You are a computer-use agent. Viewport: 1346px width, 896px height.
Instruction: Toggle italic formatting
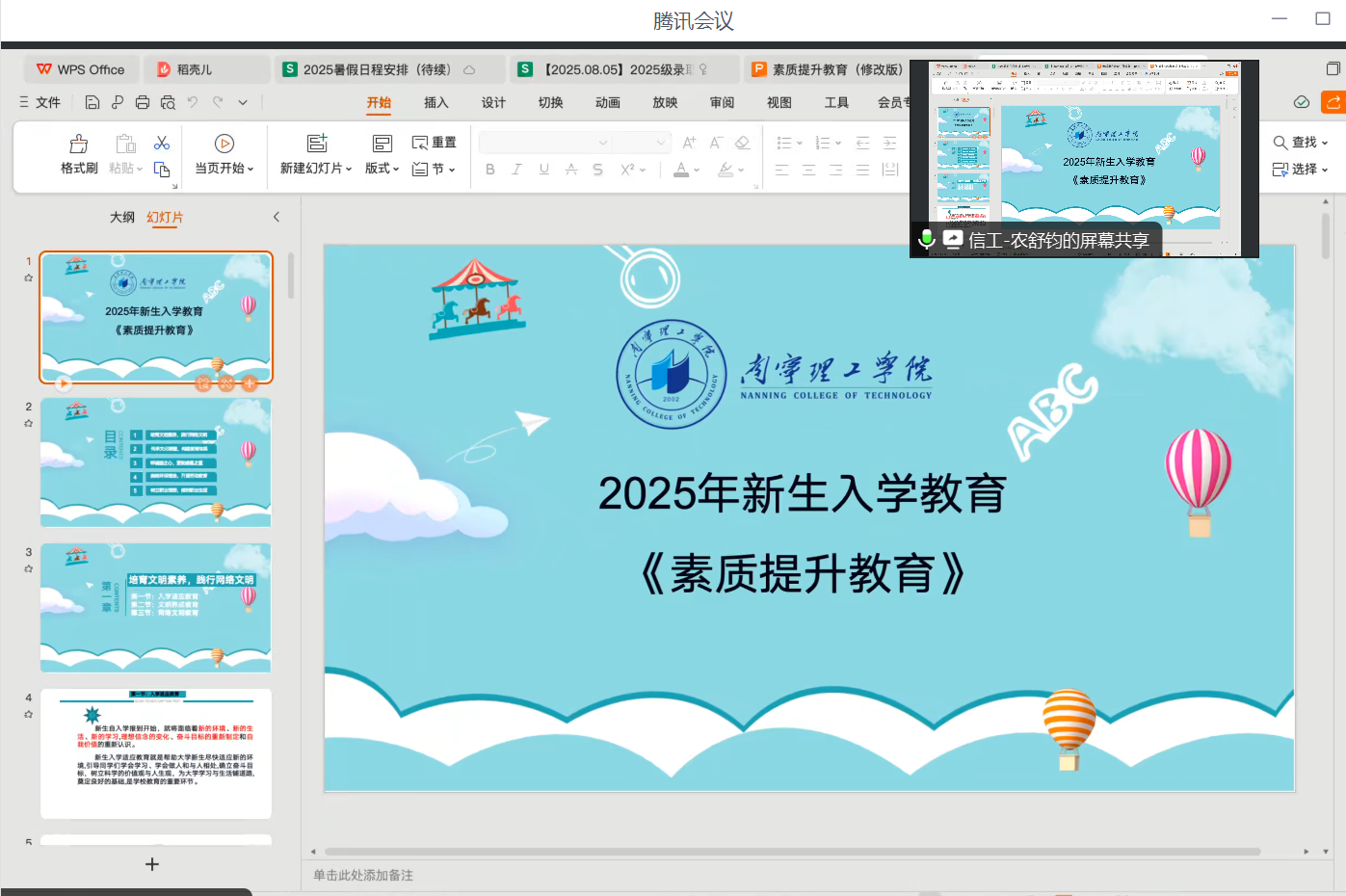pos(517,170)
